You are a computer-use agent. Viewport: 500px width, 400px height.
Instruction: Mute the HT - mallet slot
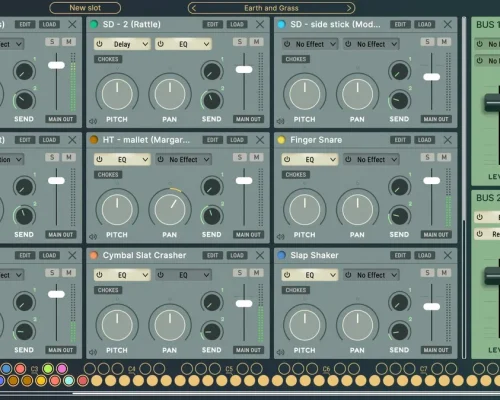pos(256,157)
